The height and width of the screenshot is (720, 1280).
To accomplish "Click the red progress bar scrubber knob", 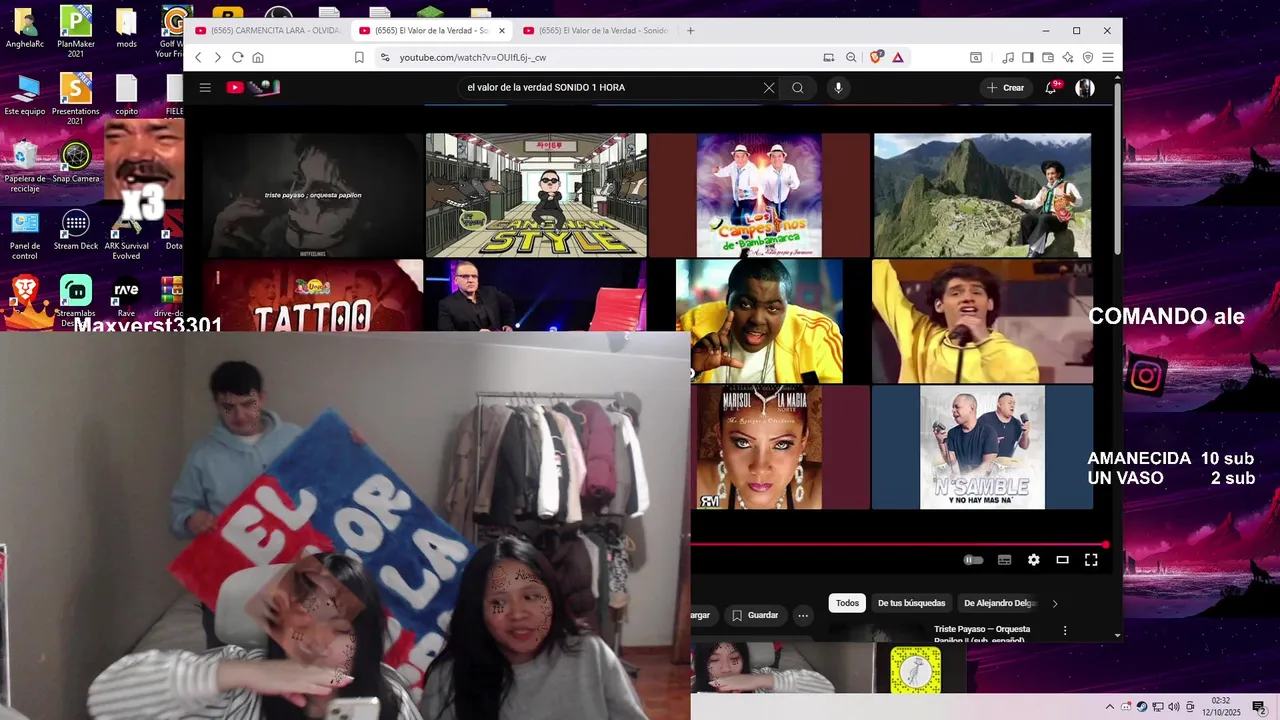I will click(x=1105, y=545).
